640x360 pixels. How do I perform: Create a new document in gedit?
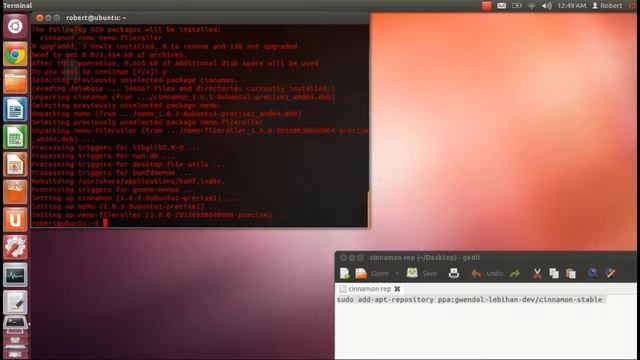pos(344,273)
